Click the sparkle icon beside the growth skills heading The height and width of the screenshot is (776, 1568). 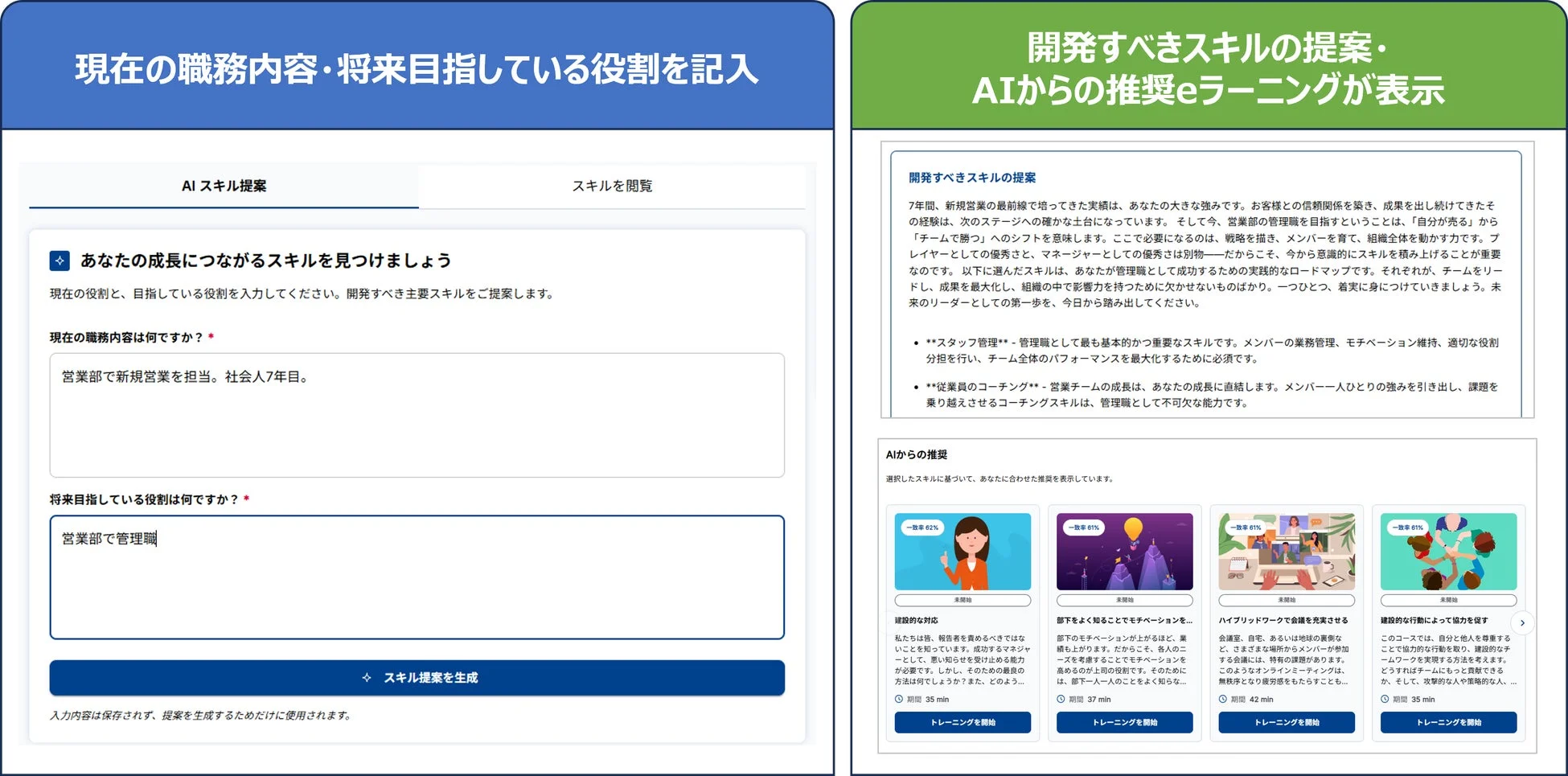click(x=60, y=261)
